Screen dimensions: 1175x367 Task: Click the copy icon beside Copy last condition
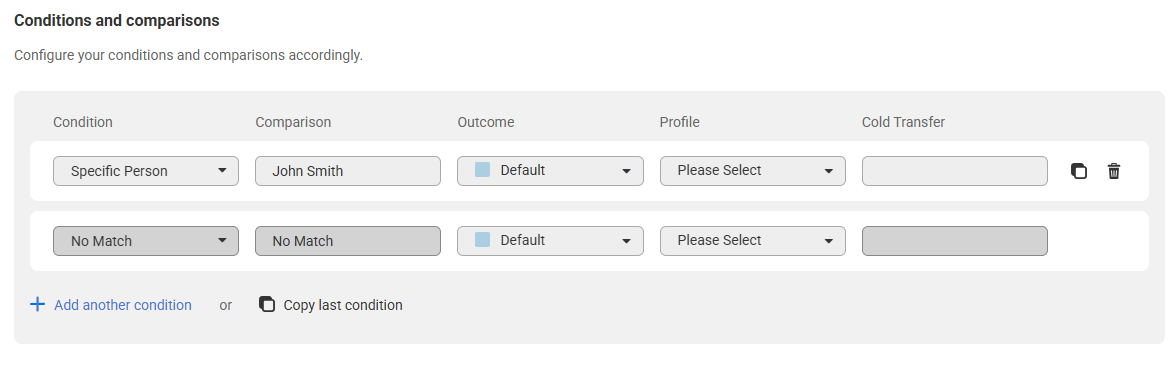[267, 304]
